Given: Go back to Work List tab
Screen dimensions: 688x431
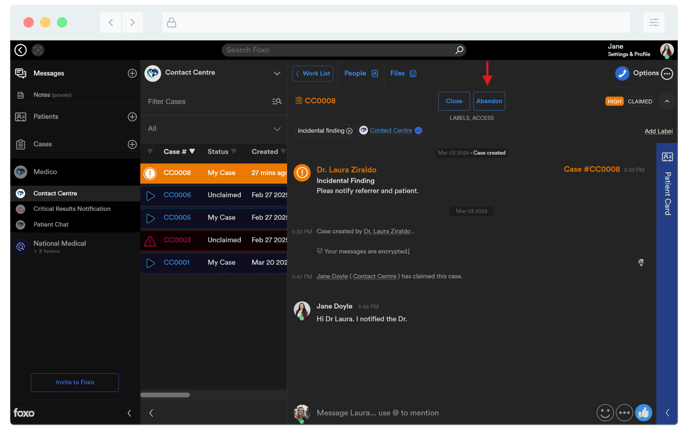Looking at the screenshot, I should point(313,74).
